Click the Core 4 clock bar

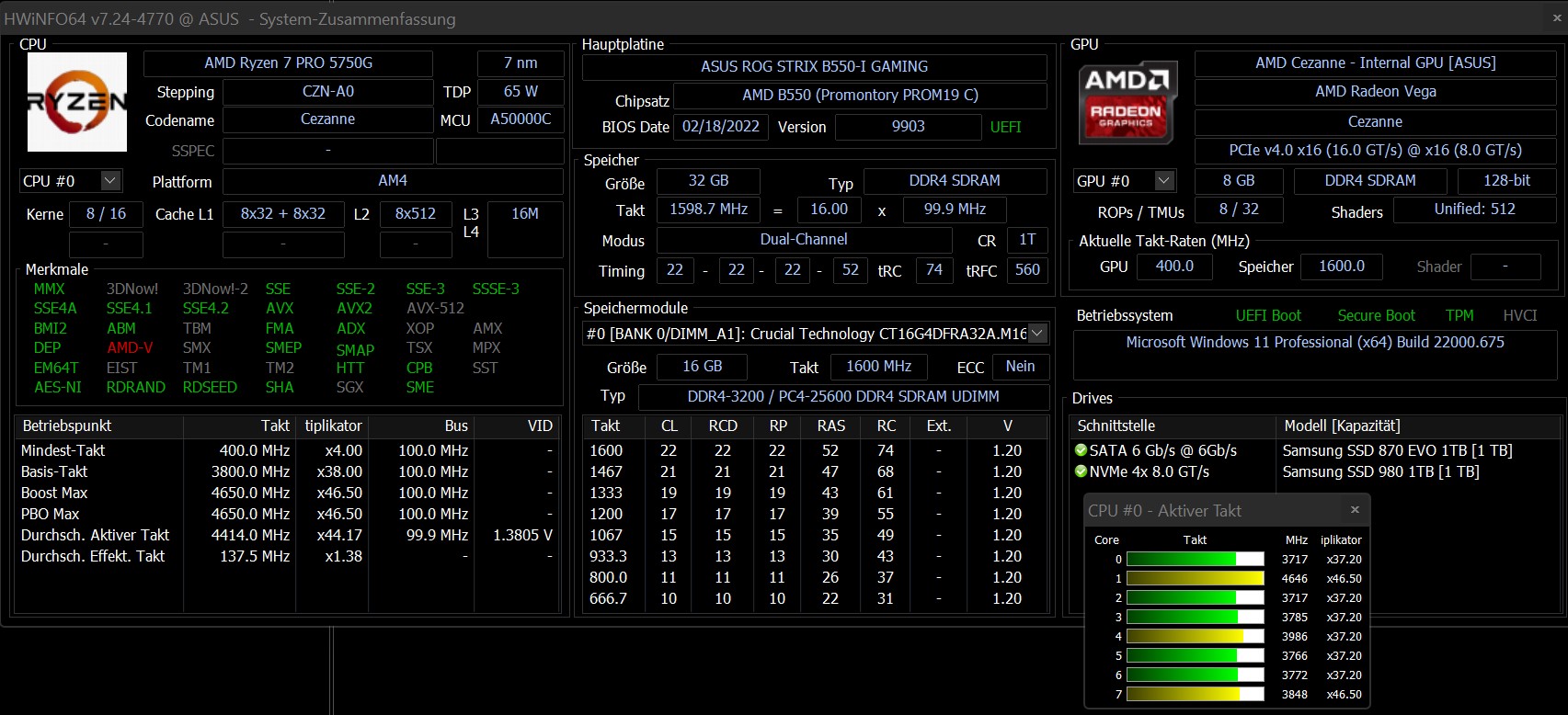(x=1195, y=636)
